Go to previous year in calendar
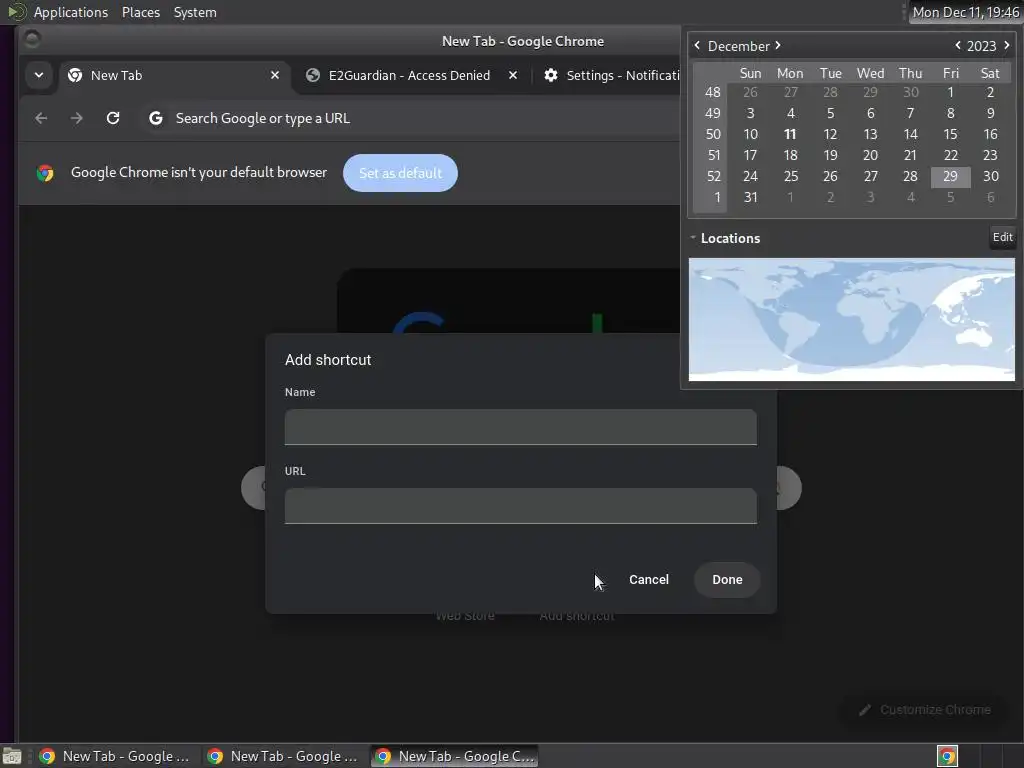Screen dimensions: 1024x768 tap(958, 45)
